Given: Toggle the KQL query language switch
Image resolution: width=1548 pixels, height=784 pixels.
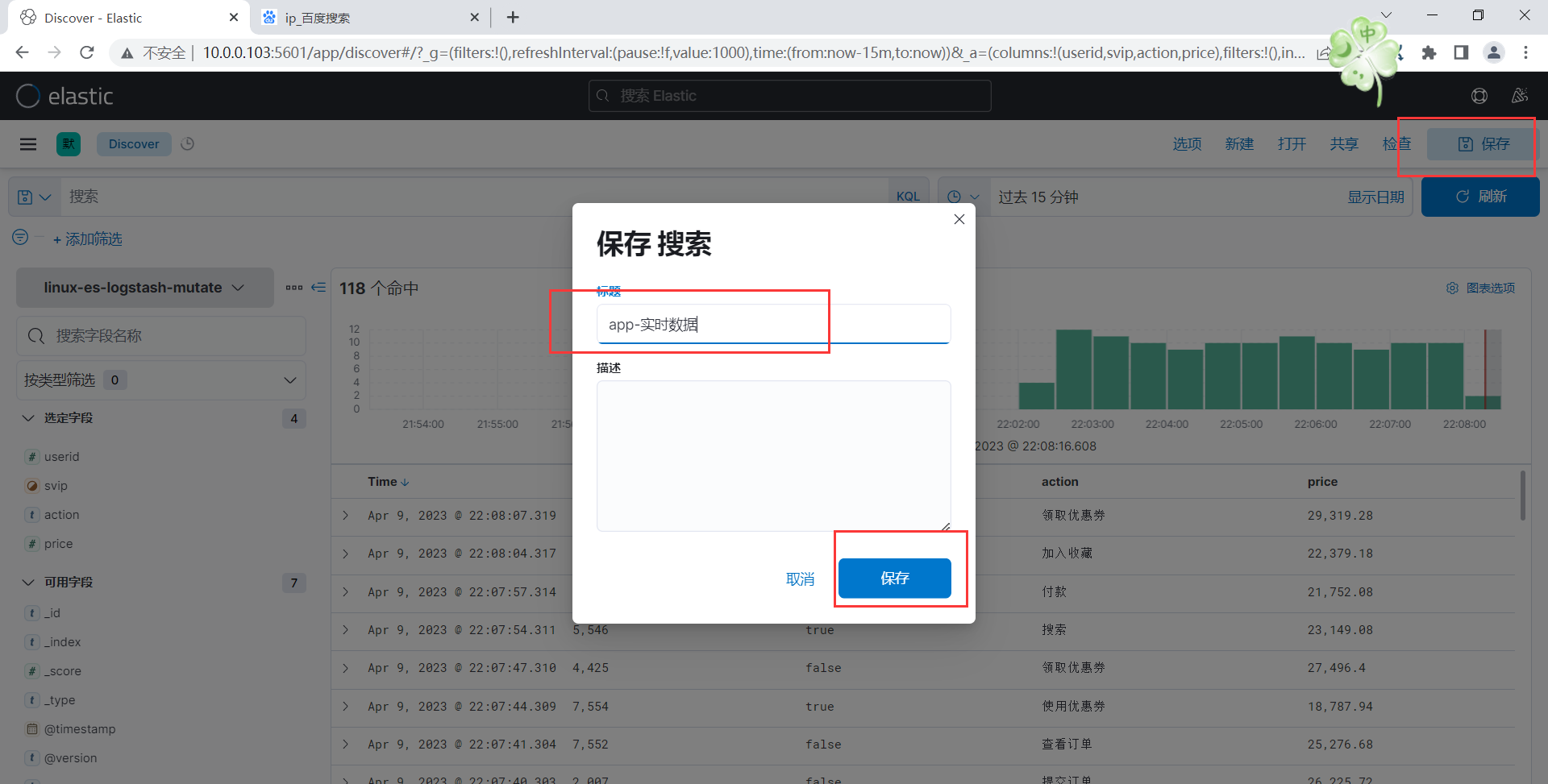Looking at the screenshot, I should (x=908, y=197).
